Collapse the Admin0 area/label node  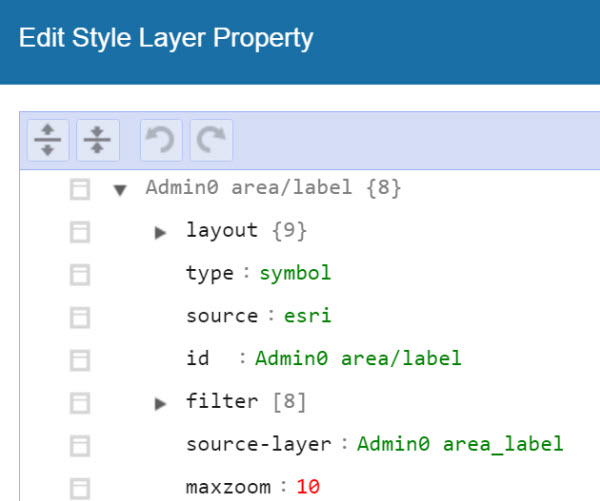click(x=121, y=189)
